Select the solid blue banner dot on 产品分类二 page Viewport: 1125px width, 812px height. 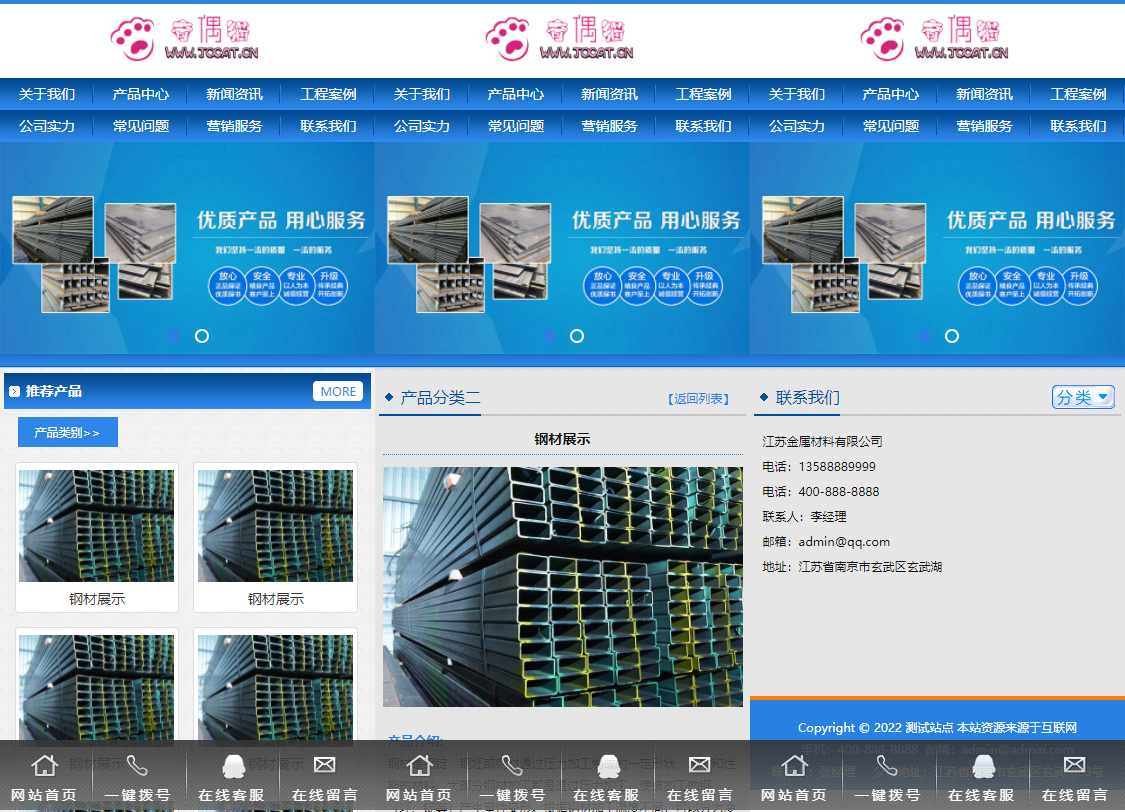pos(549,336)
